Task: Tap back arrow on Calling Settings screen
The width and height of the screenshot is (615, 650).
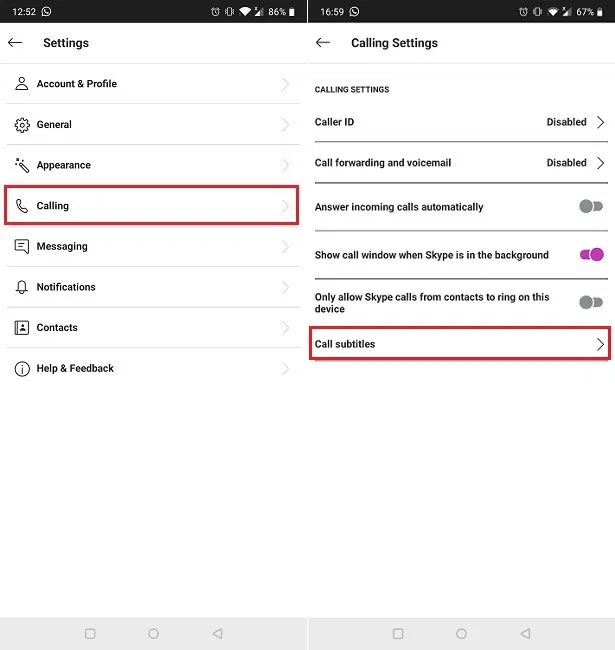Action: click(x=322, y=42)
